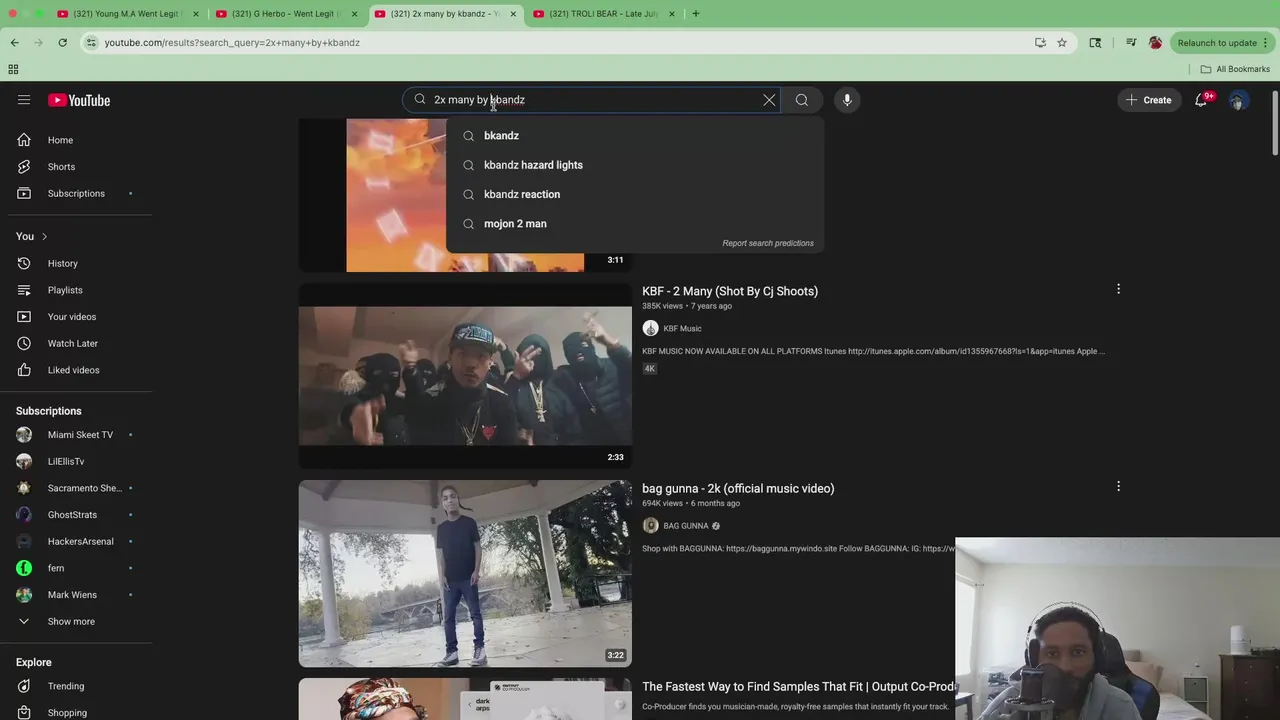Select the kbandz hazard lights suggestion
The height and width of the screenshot is (720, 1280).
[635, 165]
